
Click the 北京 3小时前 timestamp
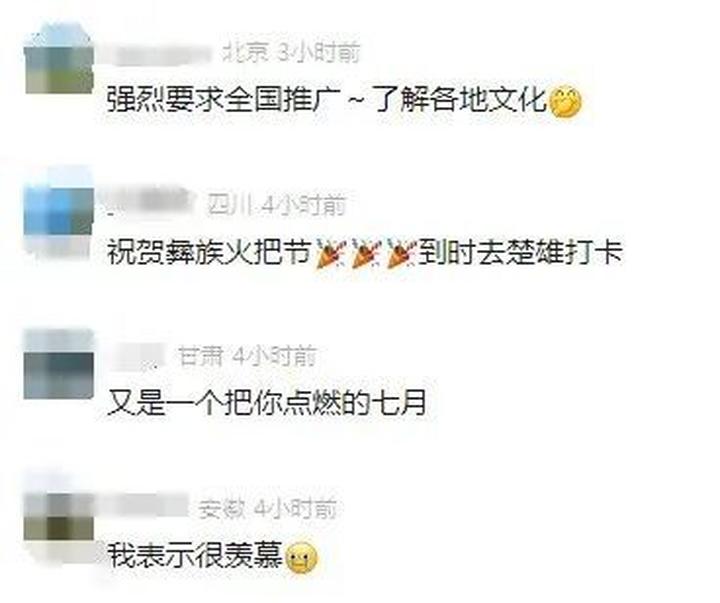pos(291,54)
